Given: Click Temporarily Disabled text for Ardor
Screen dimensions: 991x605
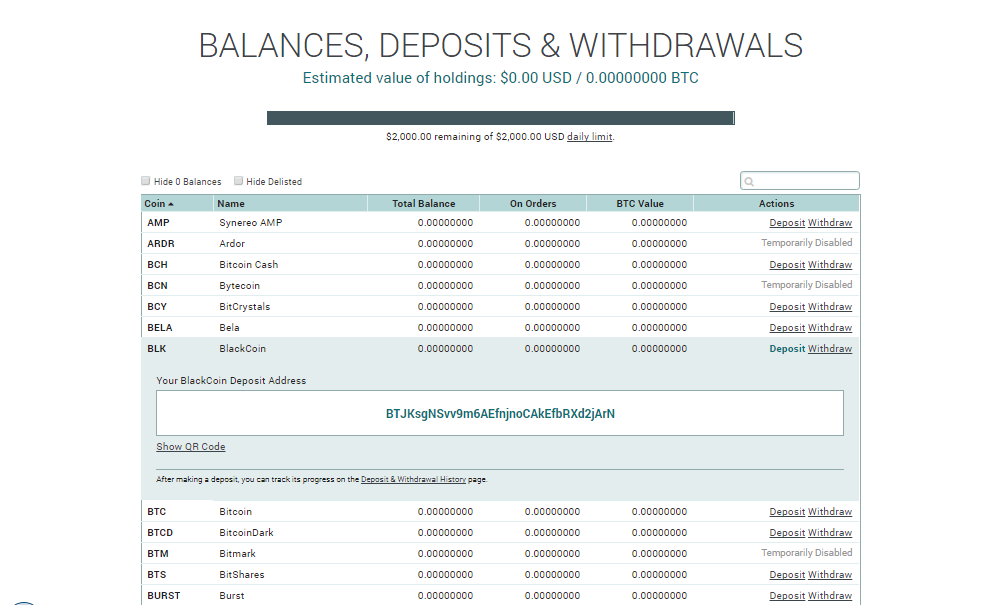Looking at the screenshot, I should click(806, 243).
